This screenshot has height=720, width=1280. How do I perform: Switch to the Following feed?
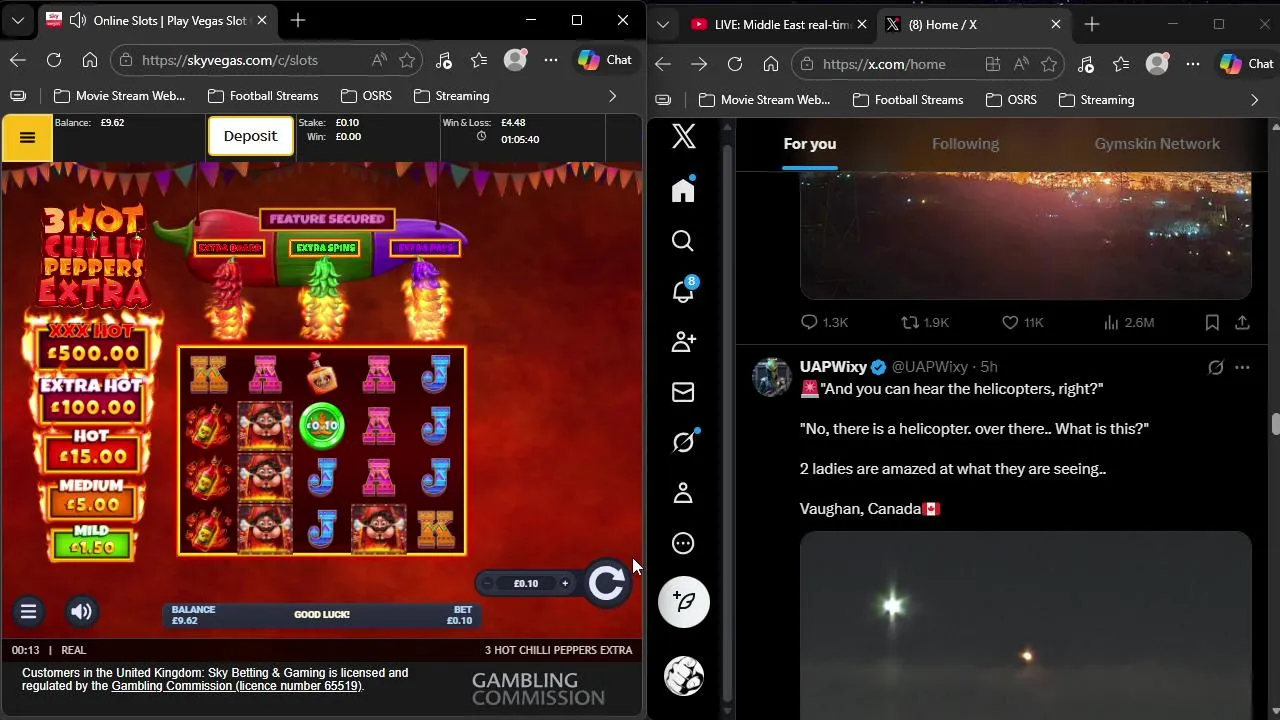(x=965, y=144)
